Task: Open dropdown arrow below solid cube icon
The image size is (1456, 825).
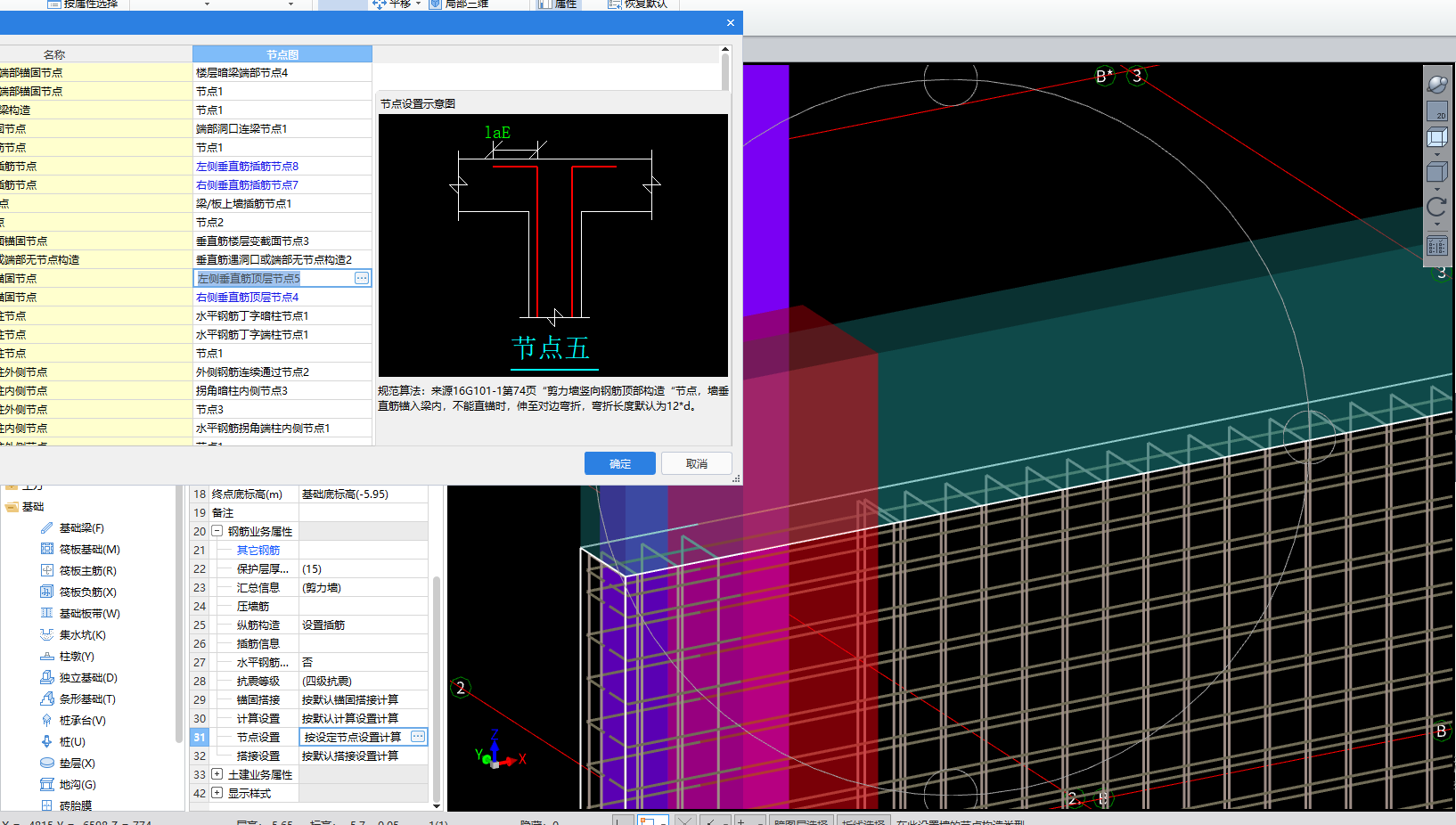Action: click(x=1436, y=189)
